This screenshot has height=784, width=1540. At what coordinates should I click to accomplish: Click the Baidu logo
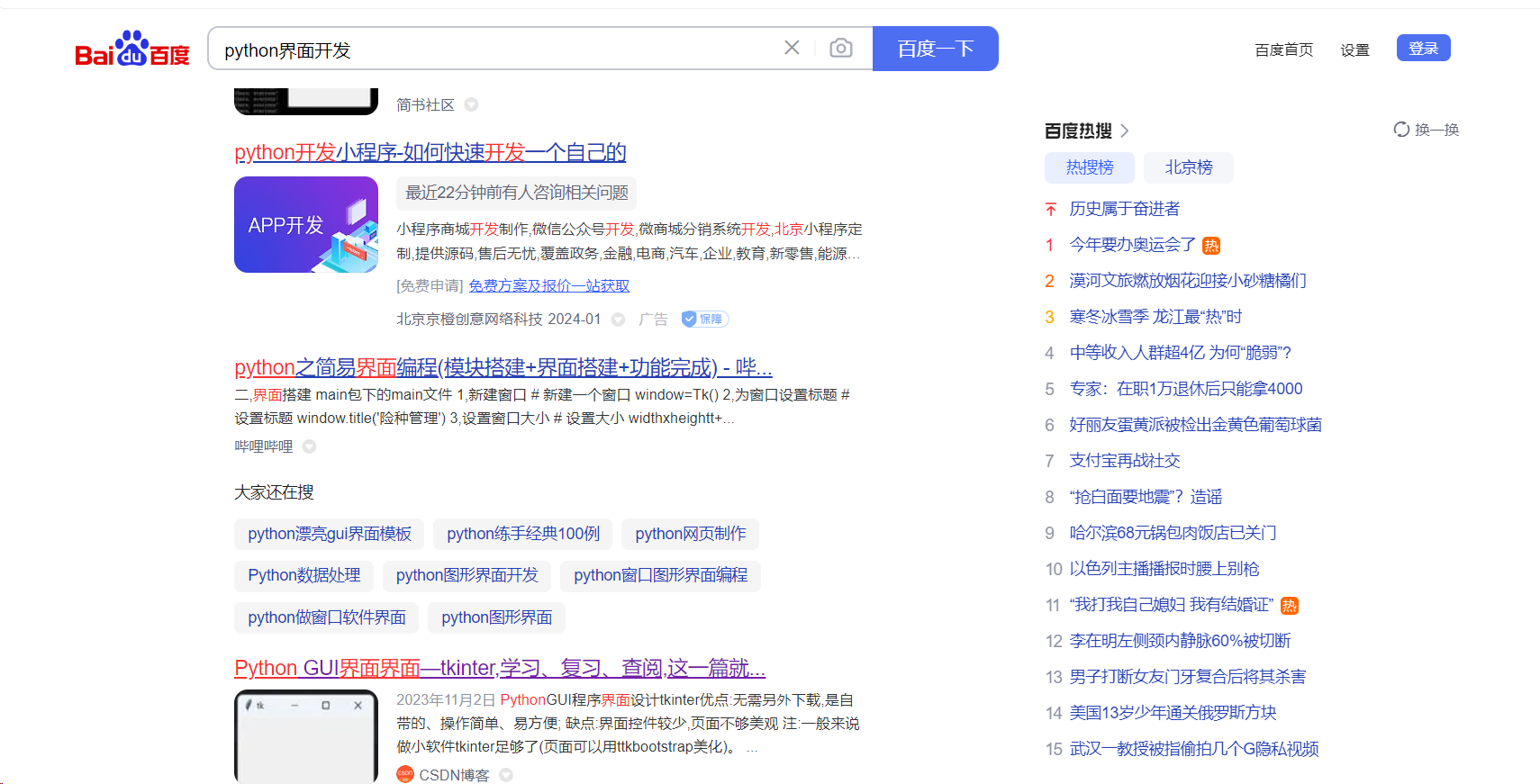point(132,50)
